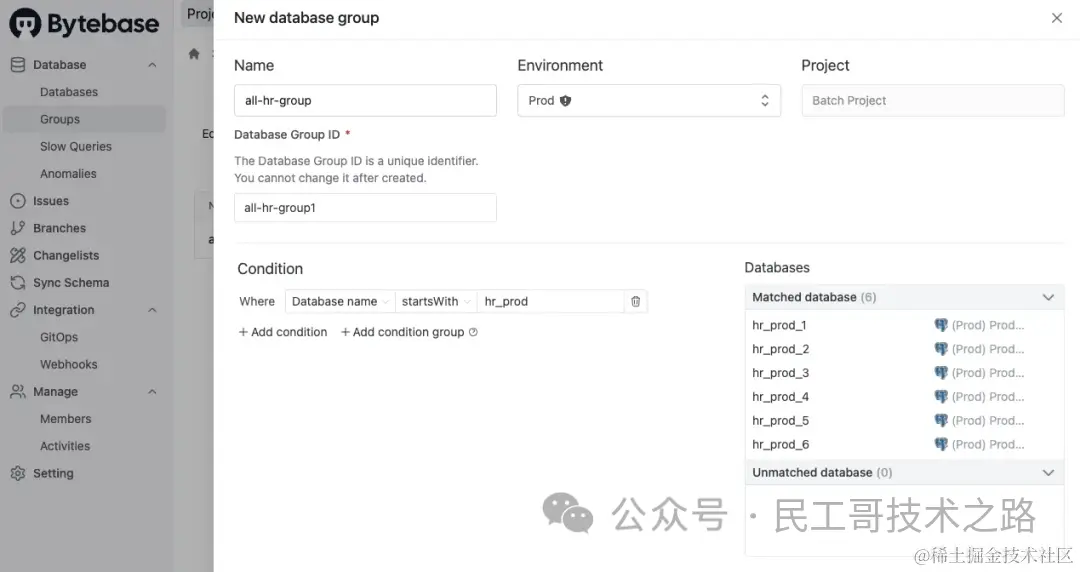Click the trash icon to delete the condition
1080x572 pixels.
(635, 301)
